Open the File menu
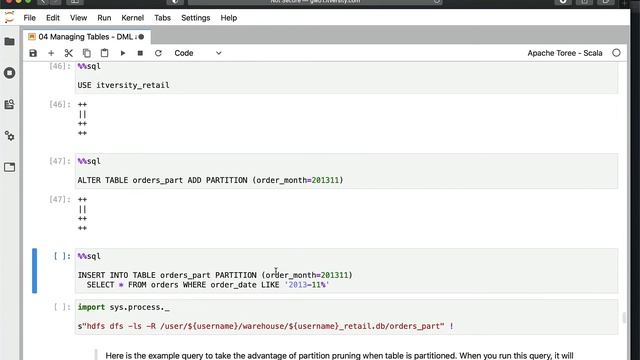The image size is (640, 360). tap(29, 18)
